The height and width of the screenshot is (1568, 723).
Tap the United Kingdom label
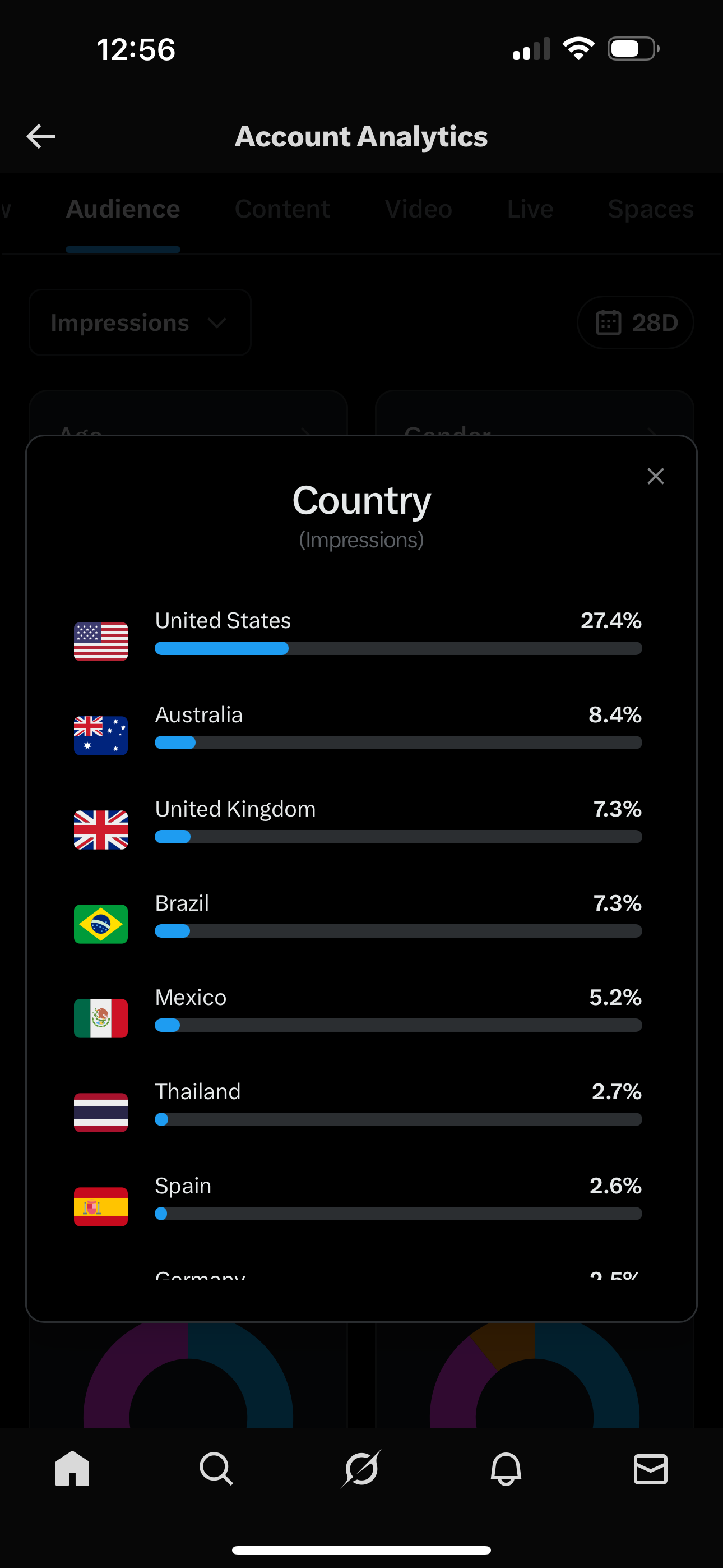[x=235, y=809]
